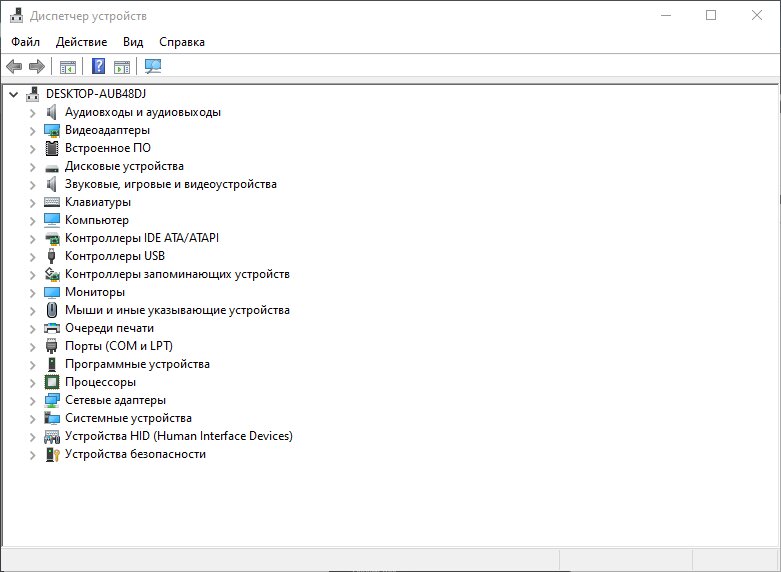Viewport: 781px width, 572px height.
Task: Select the Мониторы tree item
Action: pyautogui.click(x=95, y=292)
